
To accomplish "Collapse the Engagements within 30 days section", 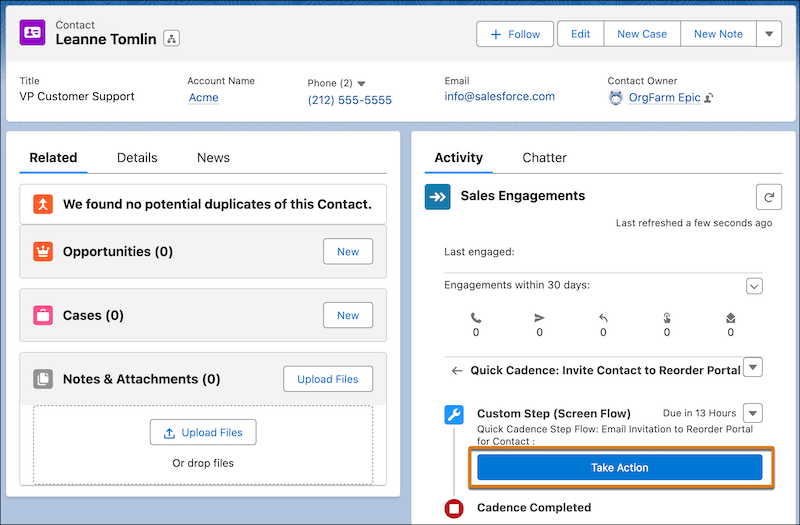I will tap(755, 286).
